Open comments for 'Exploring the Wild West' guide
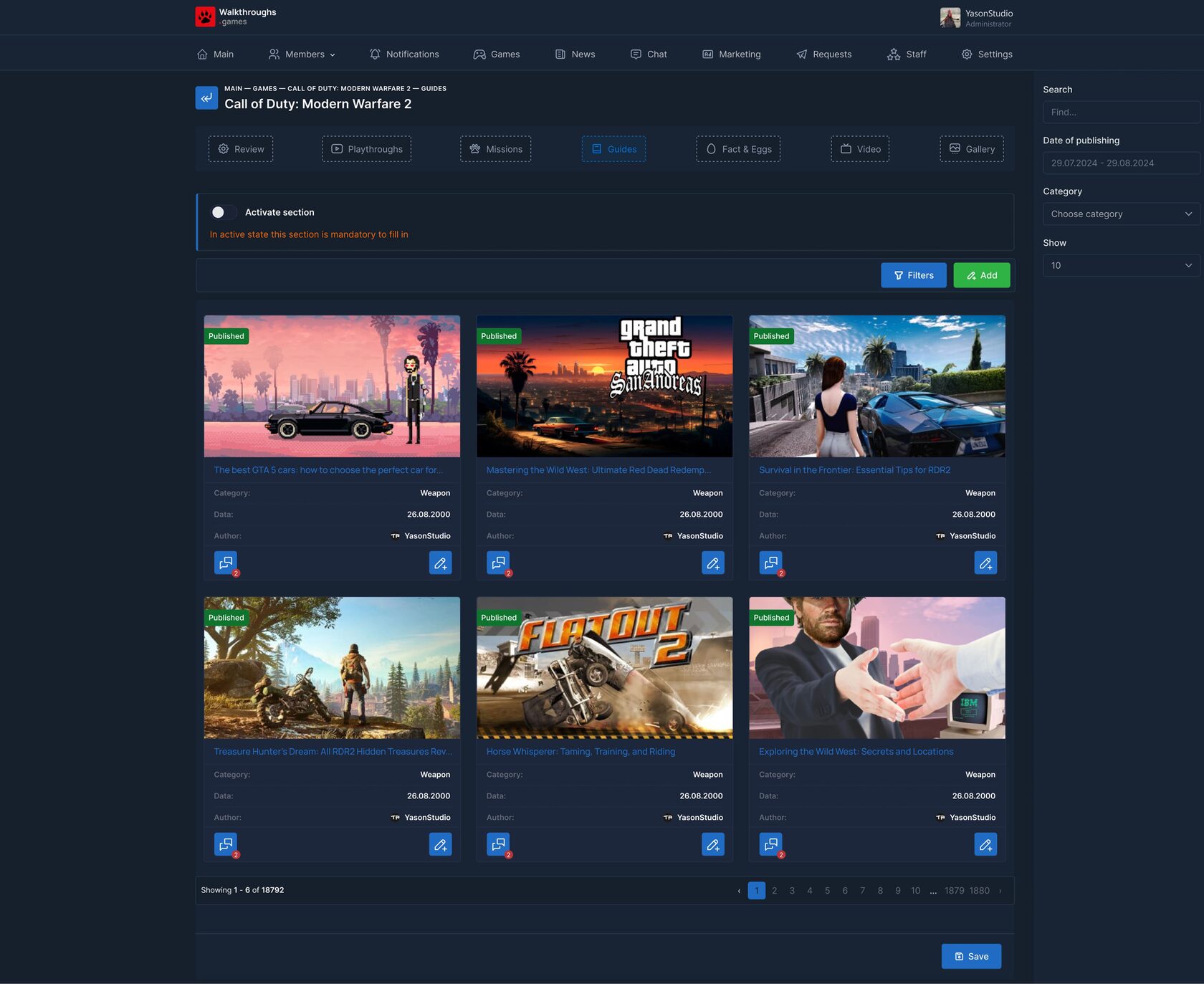This screenshot has width=1204, height=984. pos(770,844)
